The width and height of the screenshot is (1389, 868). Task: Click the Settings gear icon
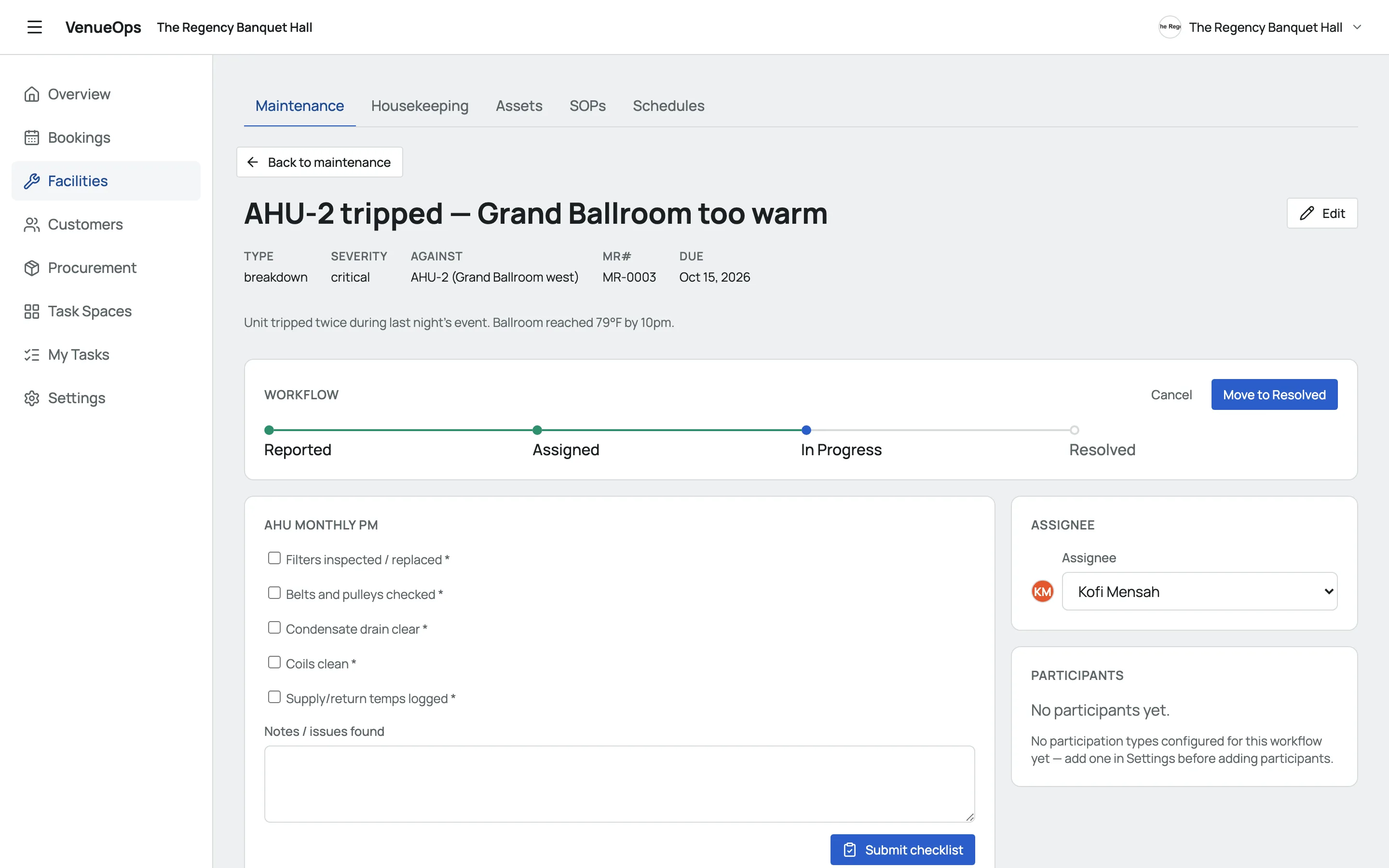tap(31, 398)
